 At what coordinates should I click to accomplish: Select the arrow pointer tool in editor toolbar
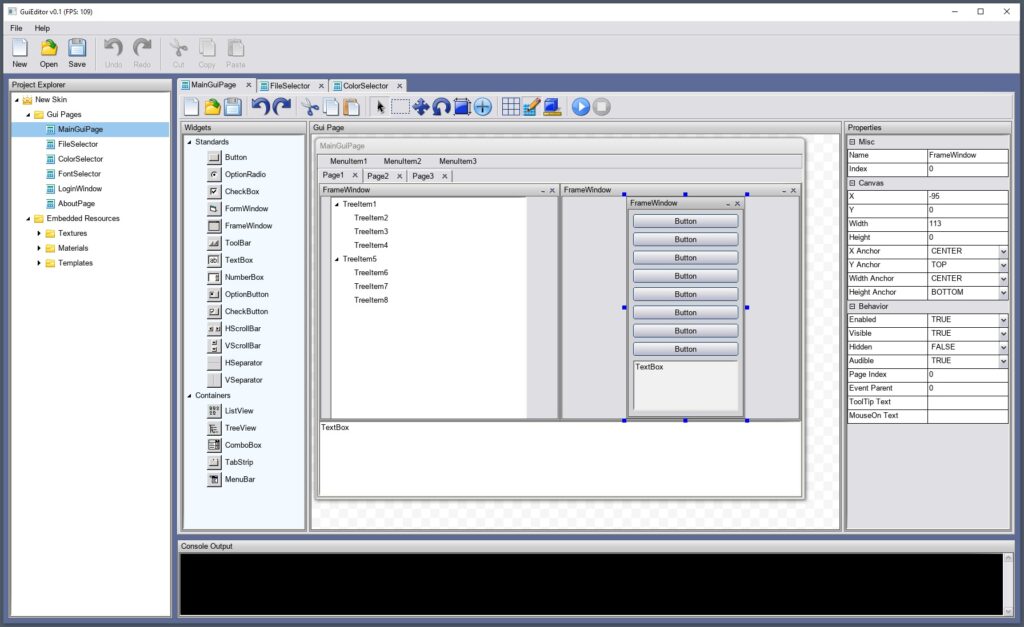pyautogui.click(x=380, y=106)
